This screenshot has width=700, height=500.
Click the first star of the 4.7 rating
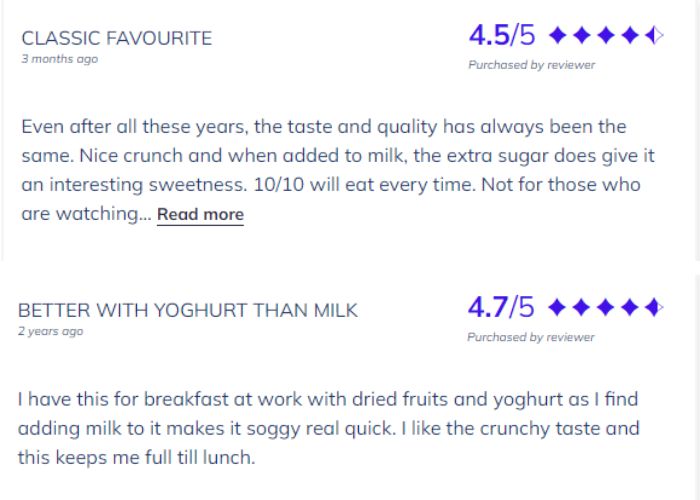558,307
